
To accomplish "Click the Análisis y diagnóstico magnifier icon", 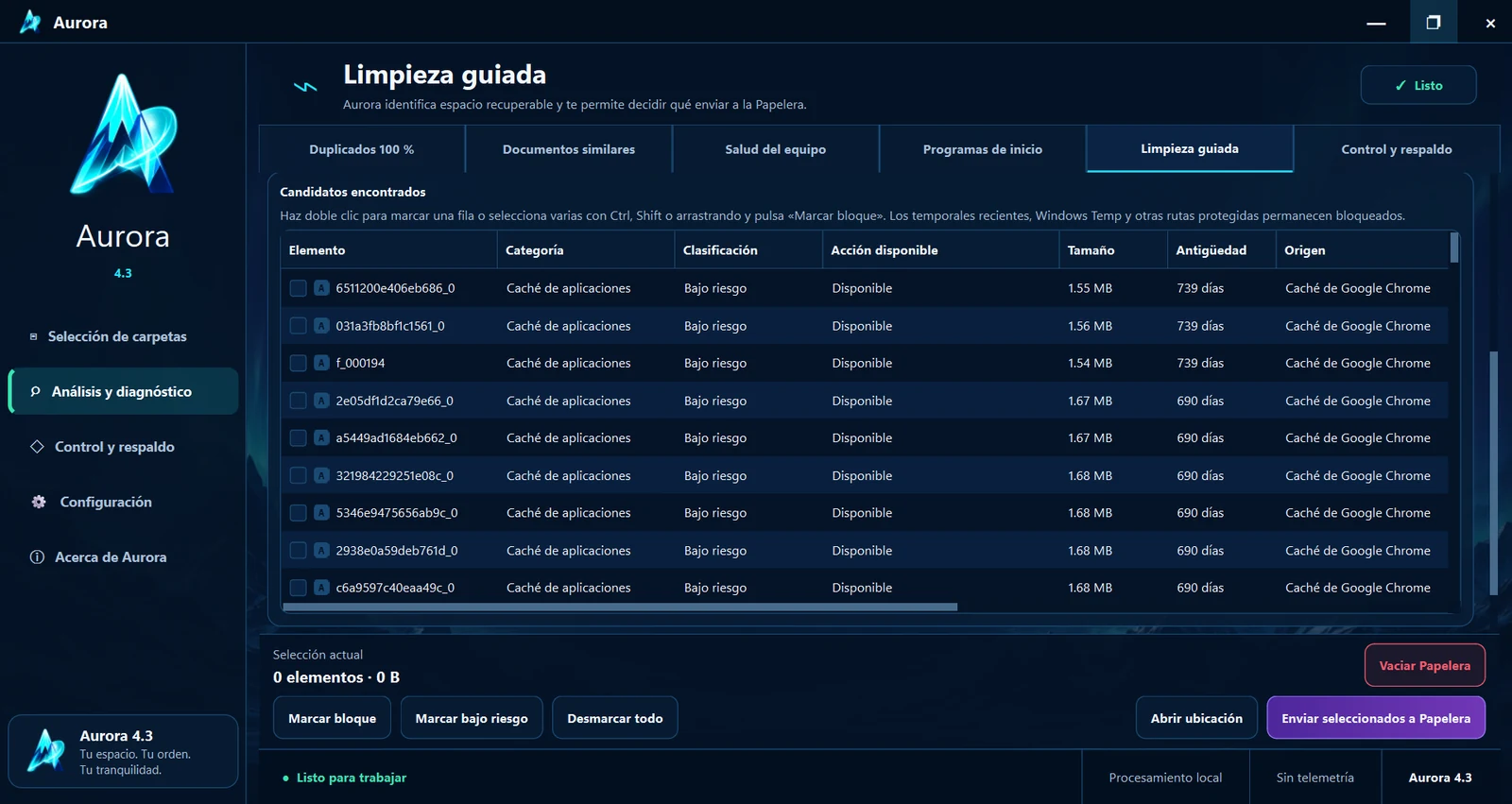I will click(35, 391).
